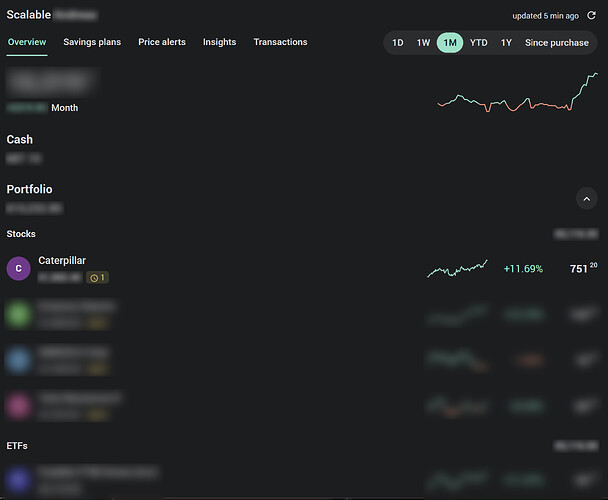The image size is (608, 500).
Task: Show performance Since purchase
Action: pyautogui.click(x=556, y=43)
